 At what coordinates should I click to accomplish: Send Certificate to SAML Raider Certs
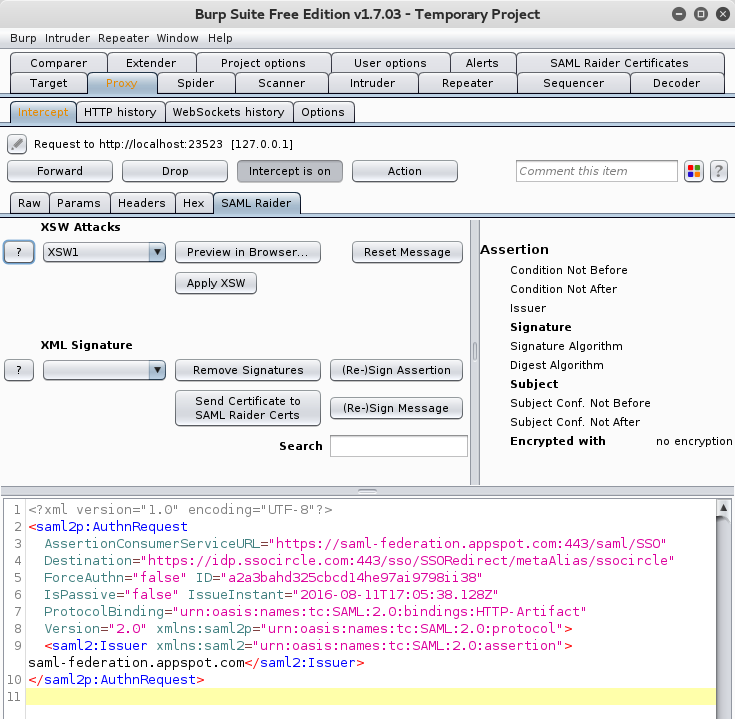[x=248, y=408]
